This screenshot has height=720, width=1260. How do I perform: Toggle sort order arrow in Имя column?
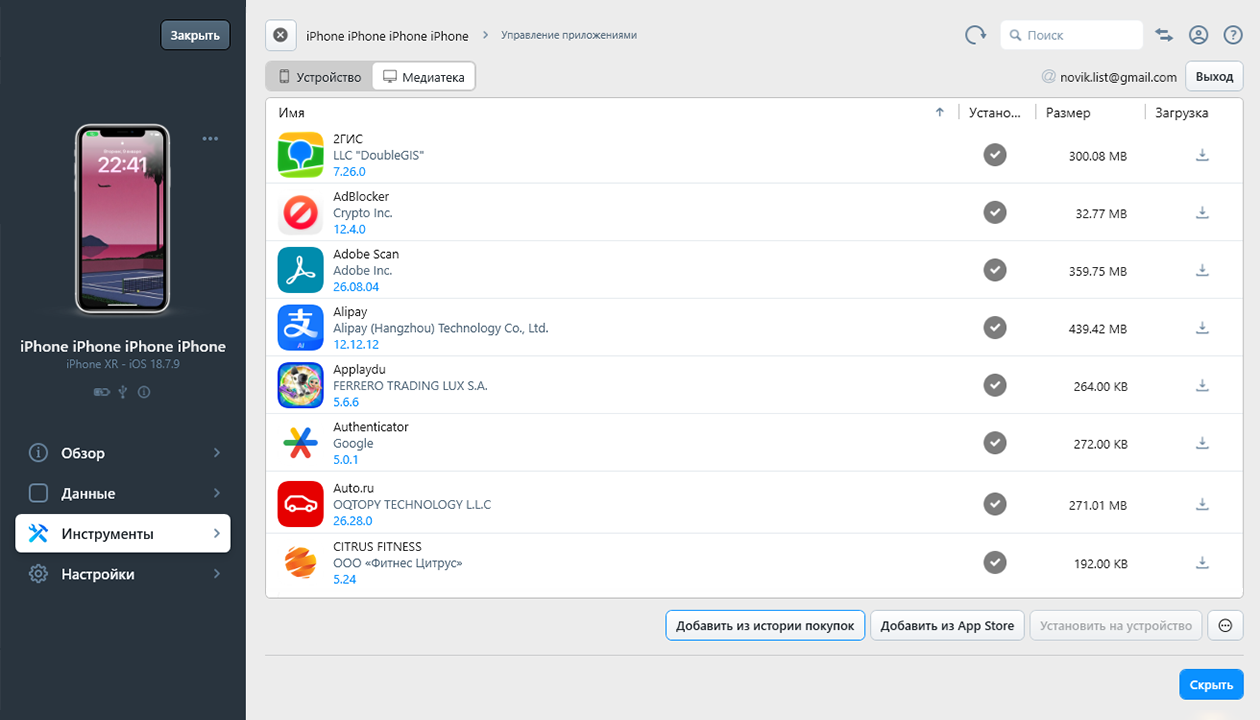click(x=939, y=113)
